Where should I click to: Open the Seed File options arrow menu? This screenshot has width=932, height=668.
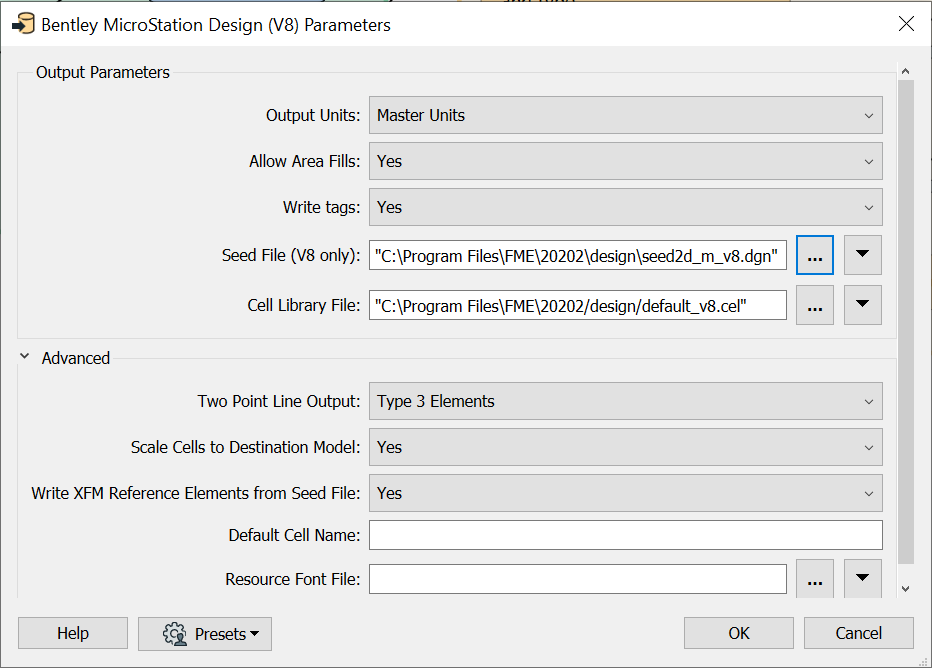(x=862, y=255)
